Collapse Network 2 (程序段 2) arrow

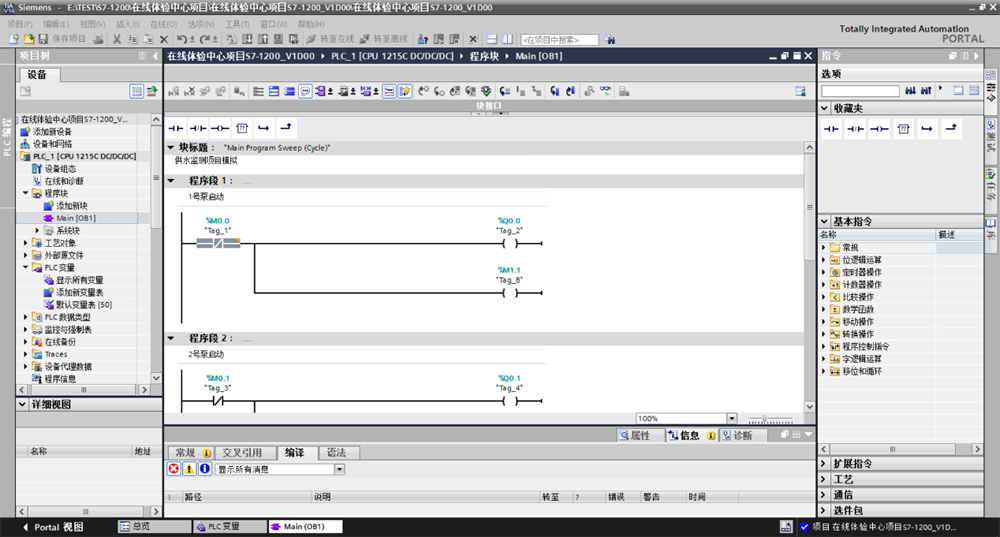point(171,338)
